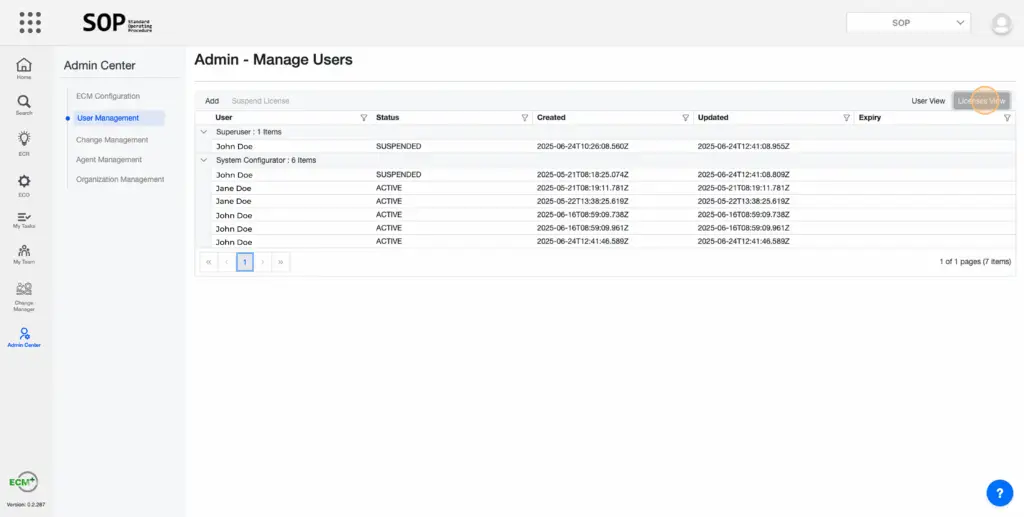Select Agent Management menu item
This screenshot has width=1024, height=517.
click(x=109, y=160)
